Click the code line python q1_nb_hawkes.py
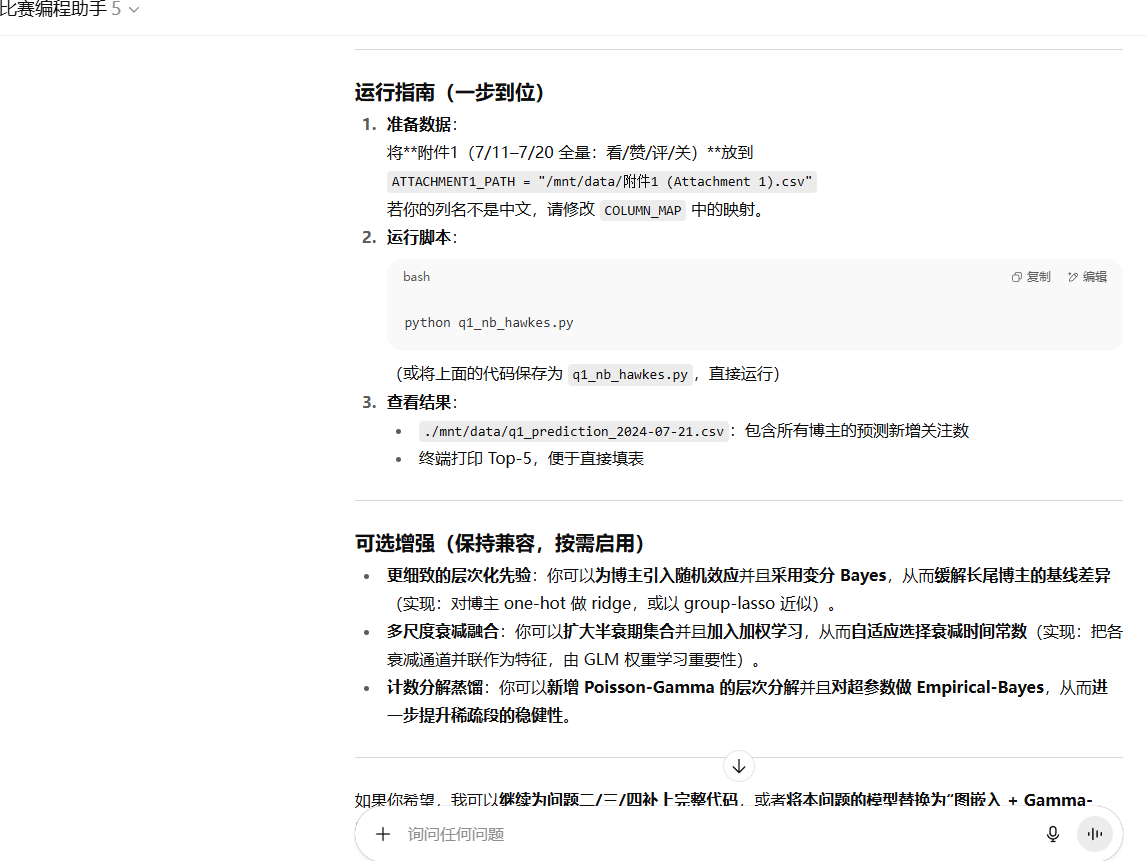The image size is (1147, 861). coord(489,323)
